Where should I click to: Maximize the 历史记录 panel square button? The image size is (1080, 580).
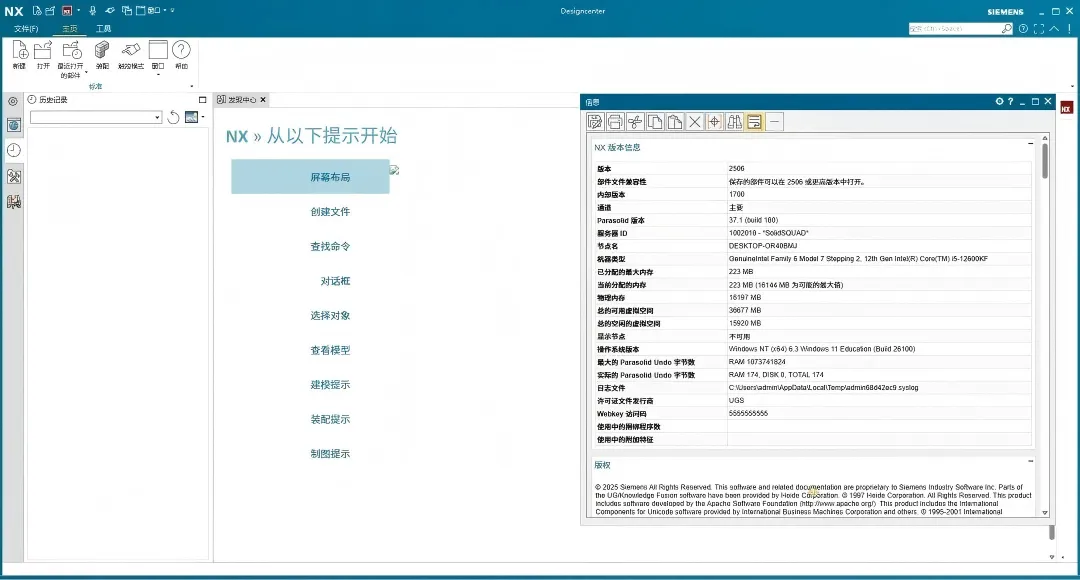202,100
